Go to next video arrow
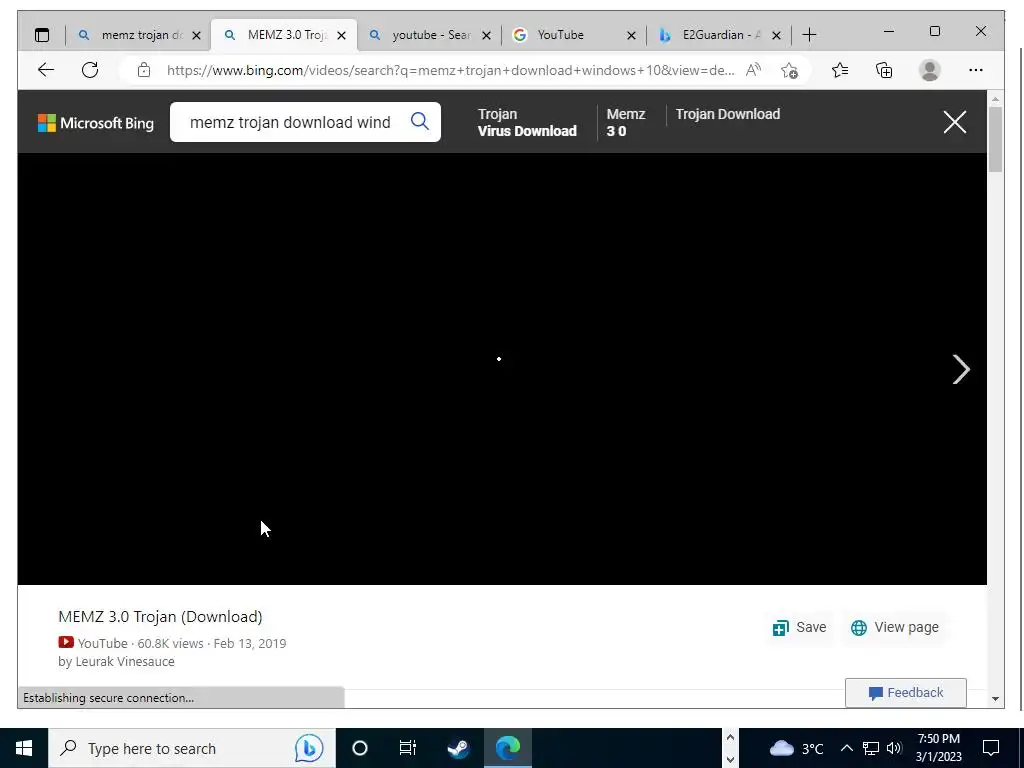This screenshot has height=768, width=1024. coord(961,370)
